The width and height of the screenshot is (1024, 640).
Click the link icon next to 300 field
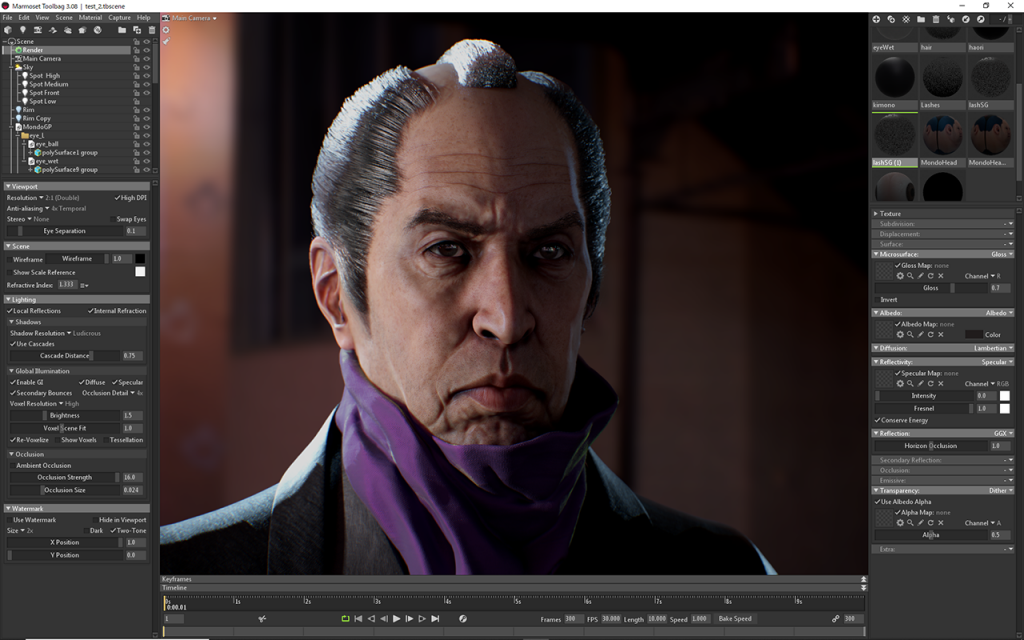[835, 618]
